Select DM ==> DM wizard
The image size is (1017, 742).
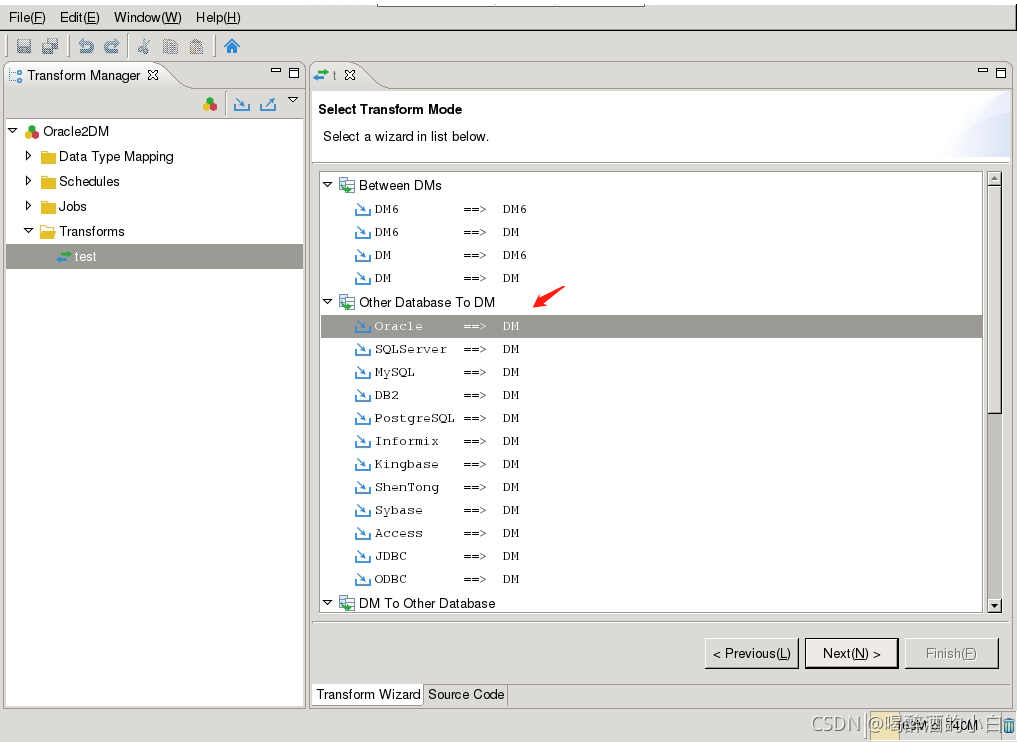(x=651, y=278)
